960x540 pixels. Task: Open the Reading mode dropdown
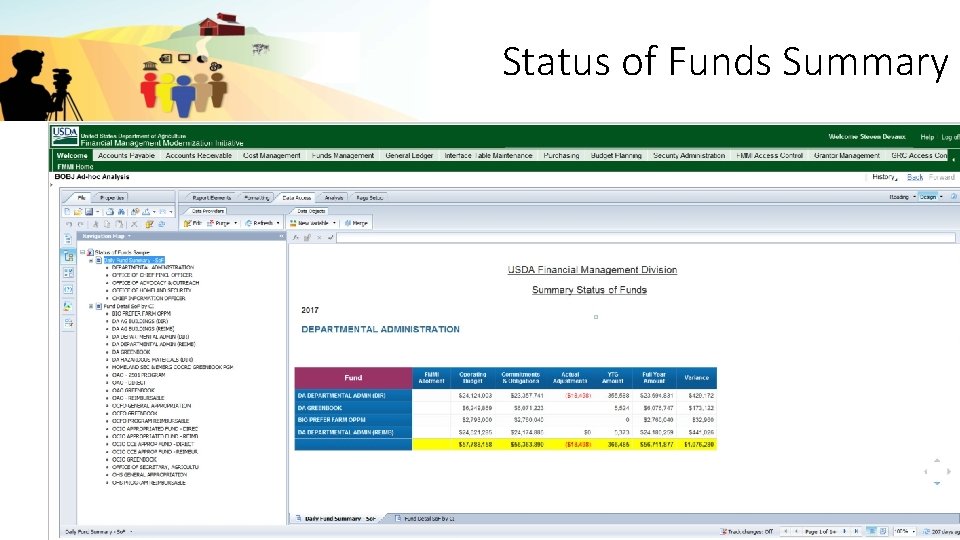[914, 197]
